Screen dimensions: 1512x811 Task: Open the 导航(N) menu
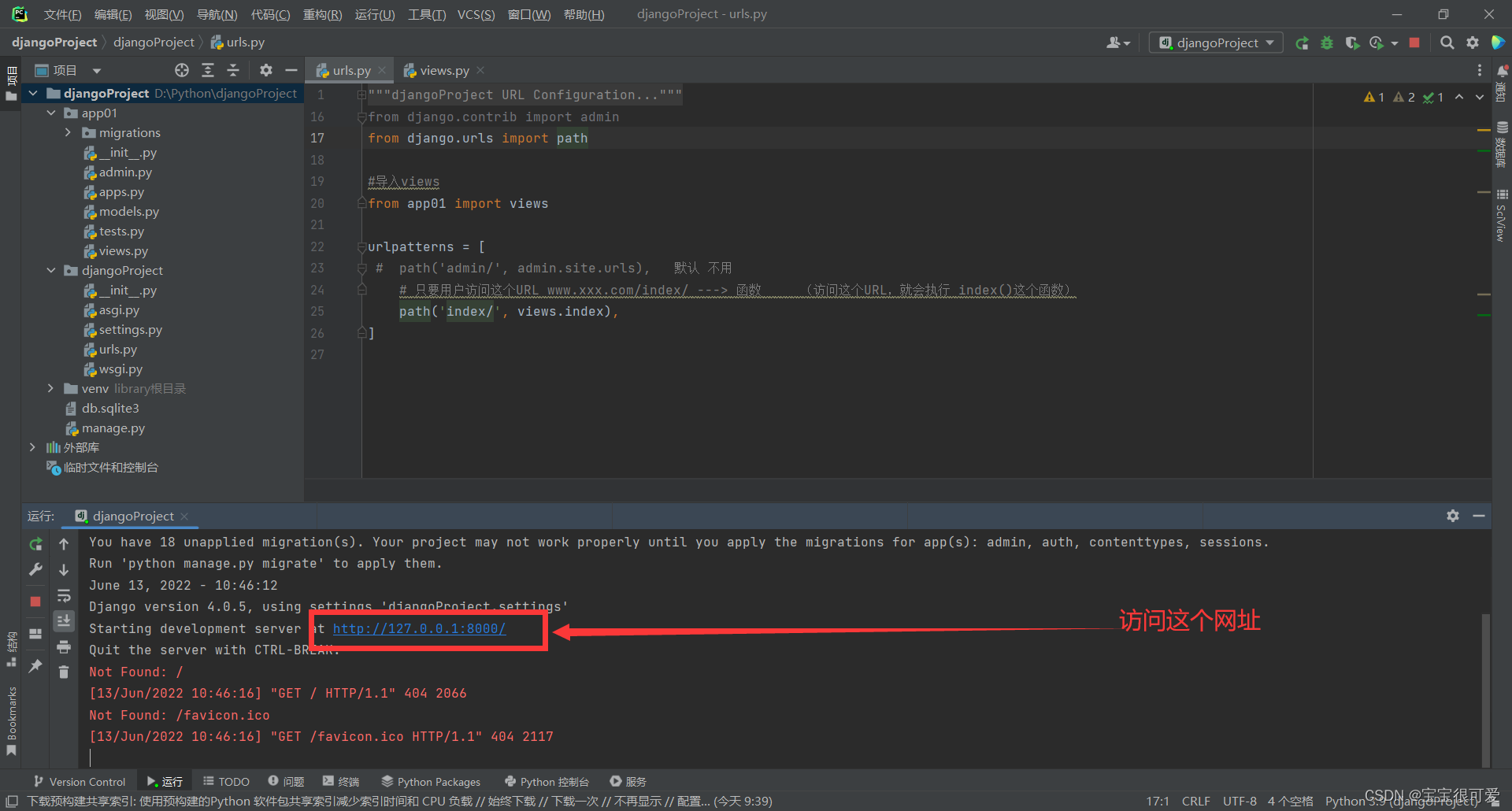coord(217,14)
